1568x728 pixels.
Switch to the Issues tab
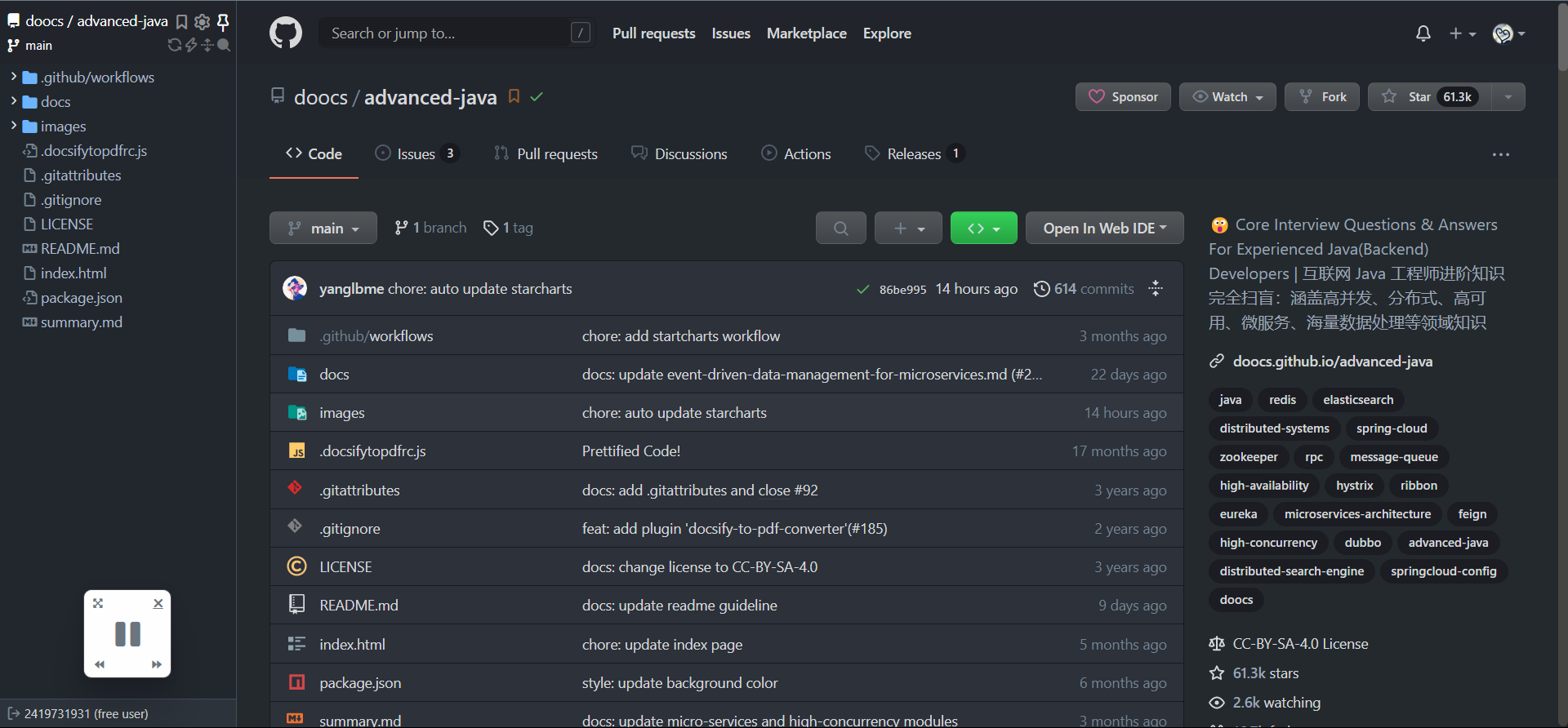tap(416, 153)
